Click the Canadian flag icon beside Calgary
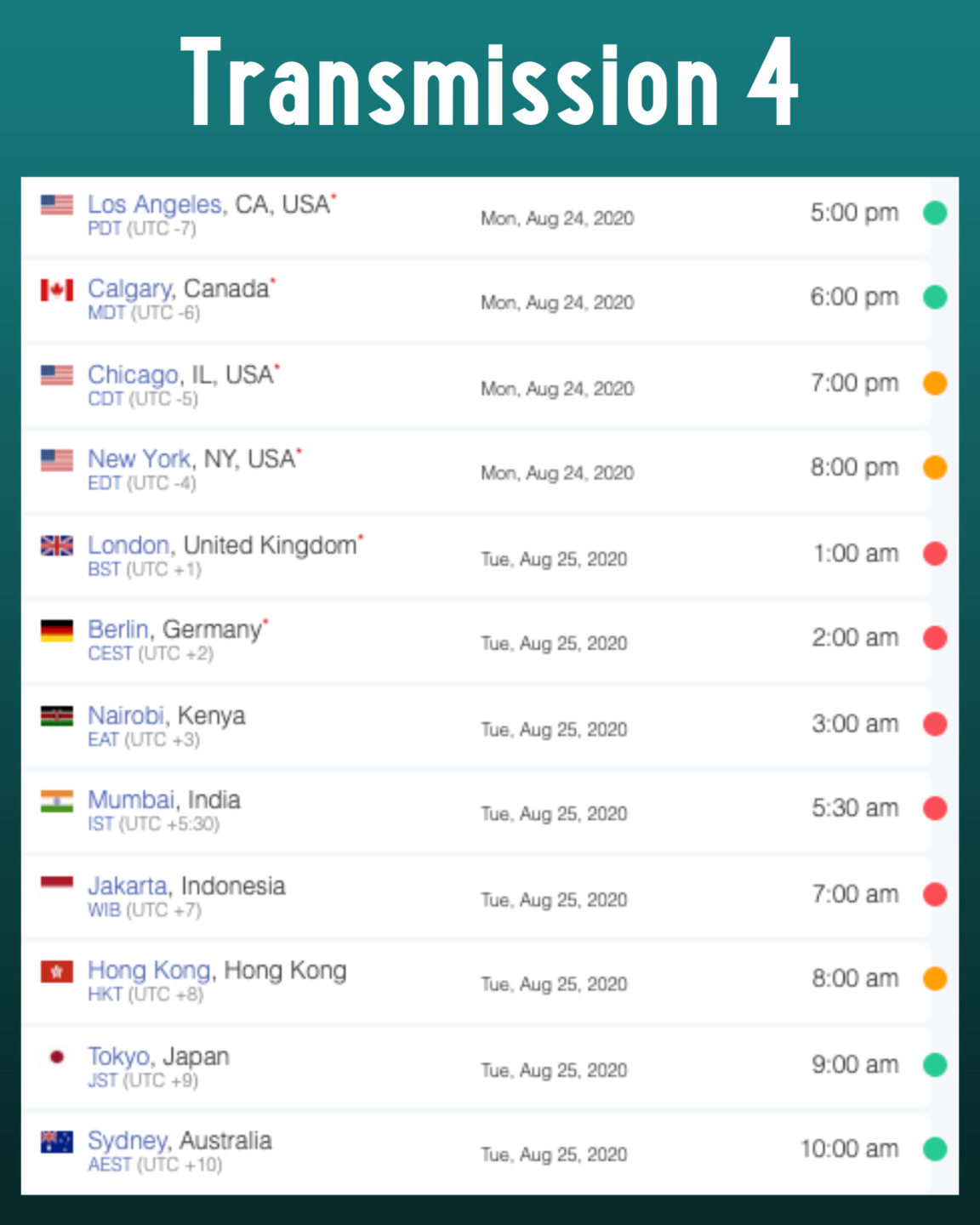This screenshot has width=980, height=1225. [x=57, y=290]
